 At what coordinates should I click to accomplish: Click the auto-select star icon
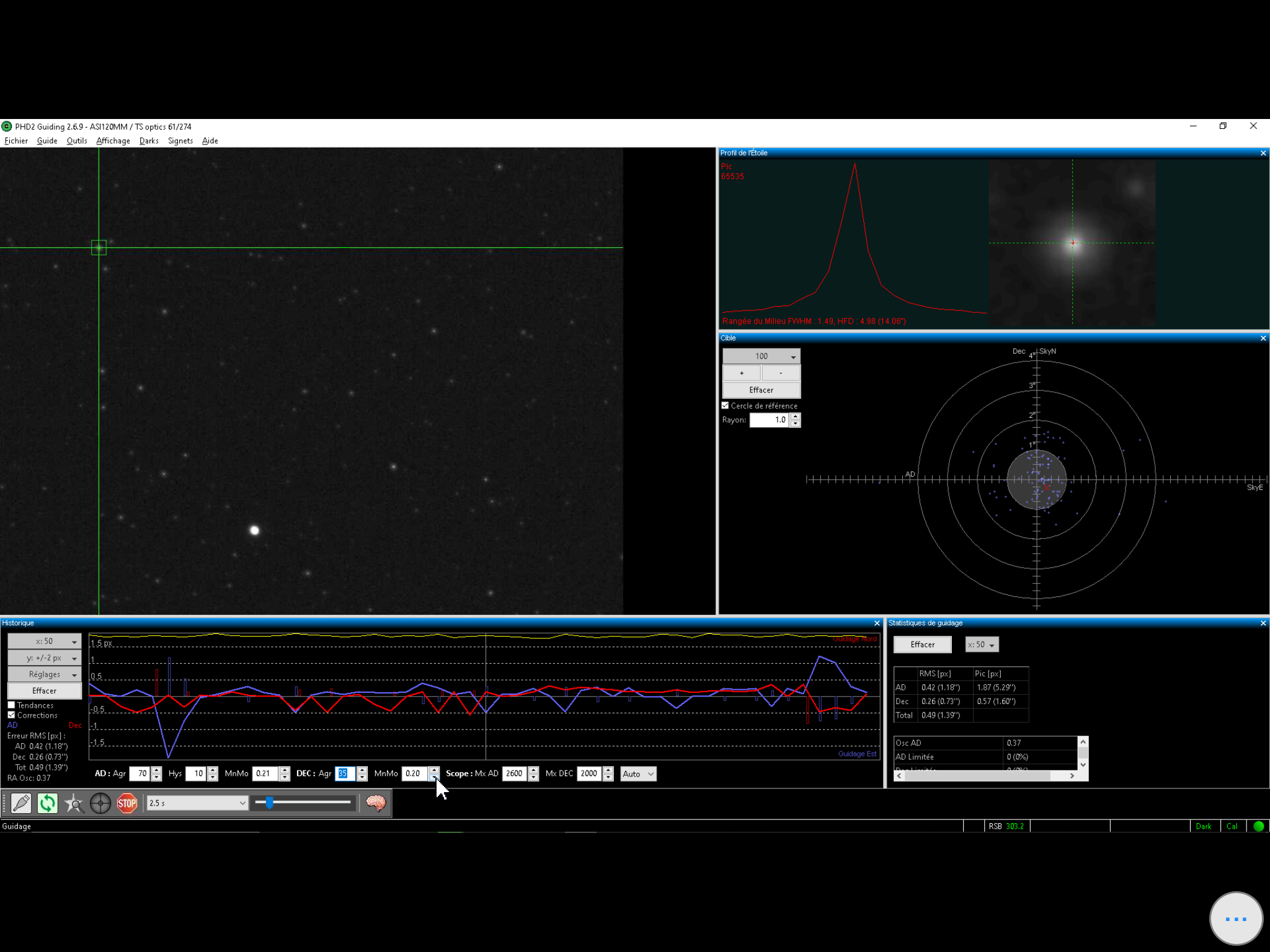click(74, 803)
